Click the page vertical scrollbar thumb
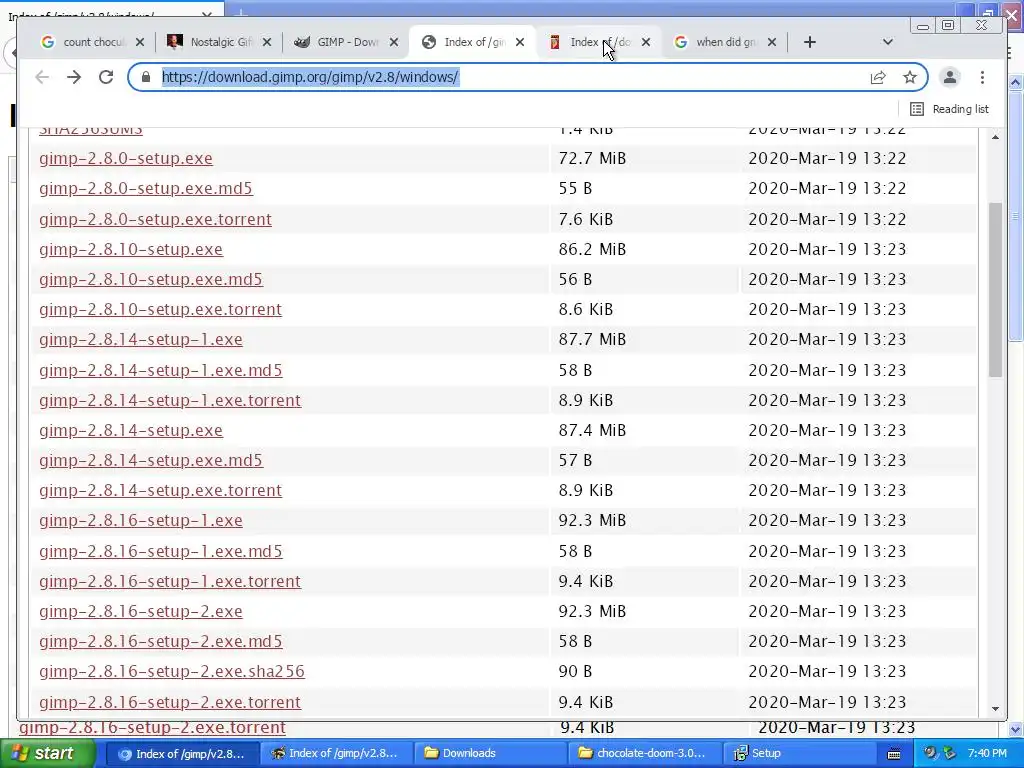This screenshot has height=768, width=1024. [995, 289]
